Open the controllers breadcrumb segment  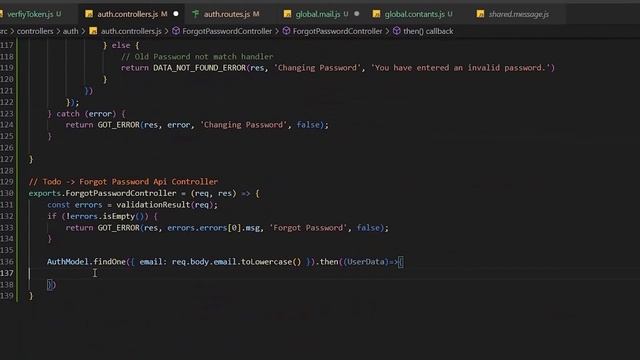(35, 31)
